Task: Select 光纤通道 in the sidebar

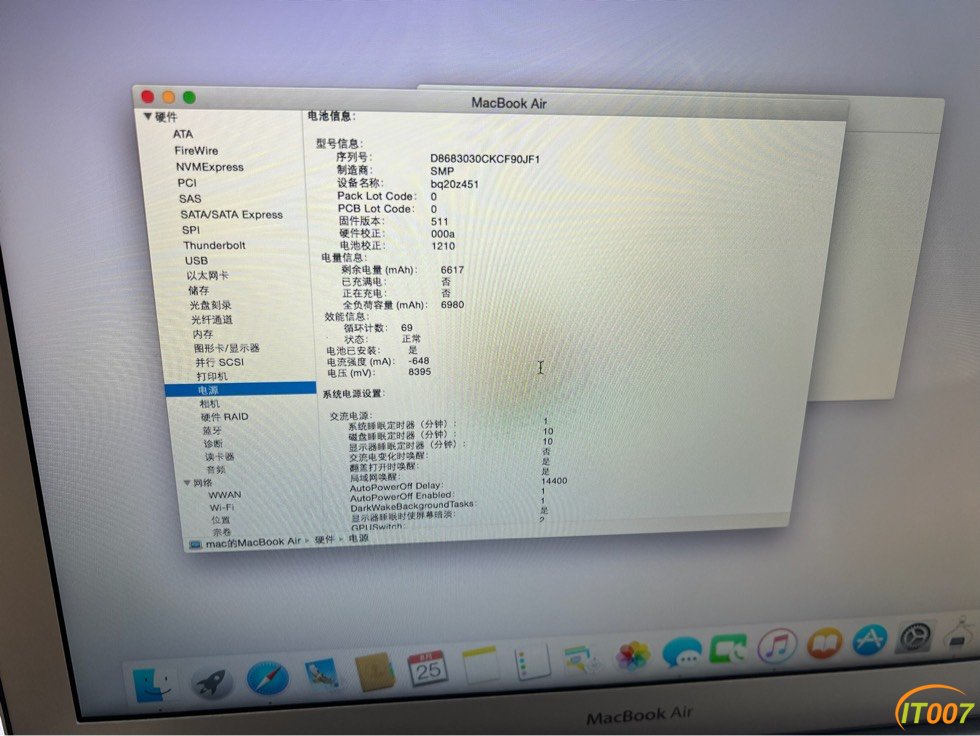Action: pyautogui.click(x=212, y=319)
